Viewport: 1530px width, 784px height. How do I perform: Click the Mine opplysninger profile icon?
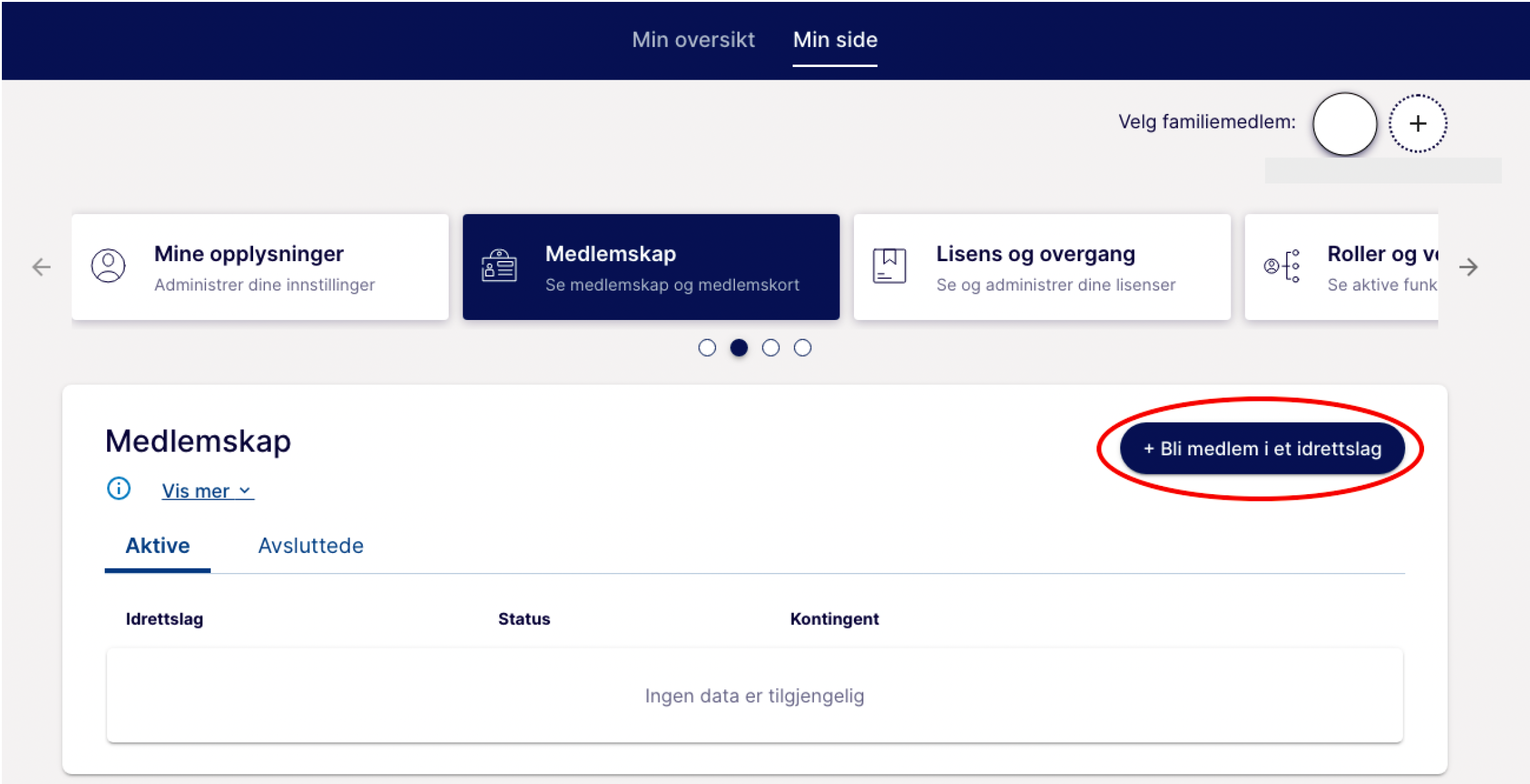108,266
